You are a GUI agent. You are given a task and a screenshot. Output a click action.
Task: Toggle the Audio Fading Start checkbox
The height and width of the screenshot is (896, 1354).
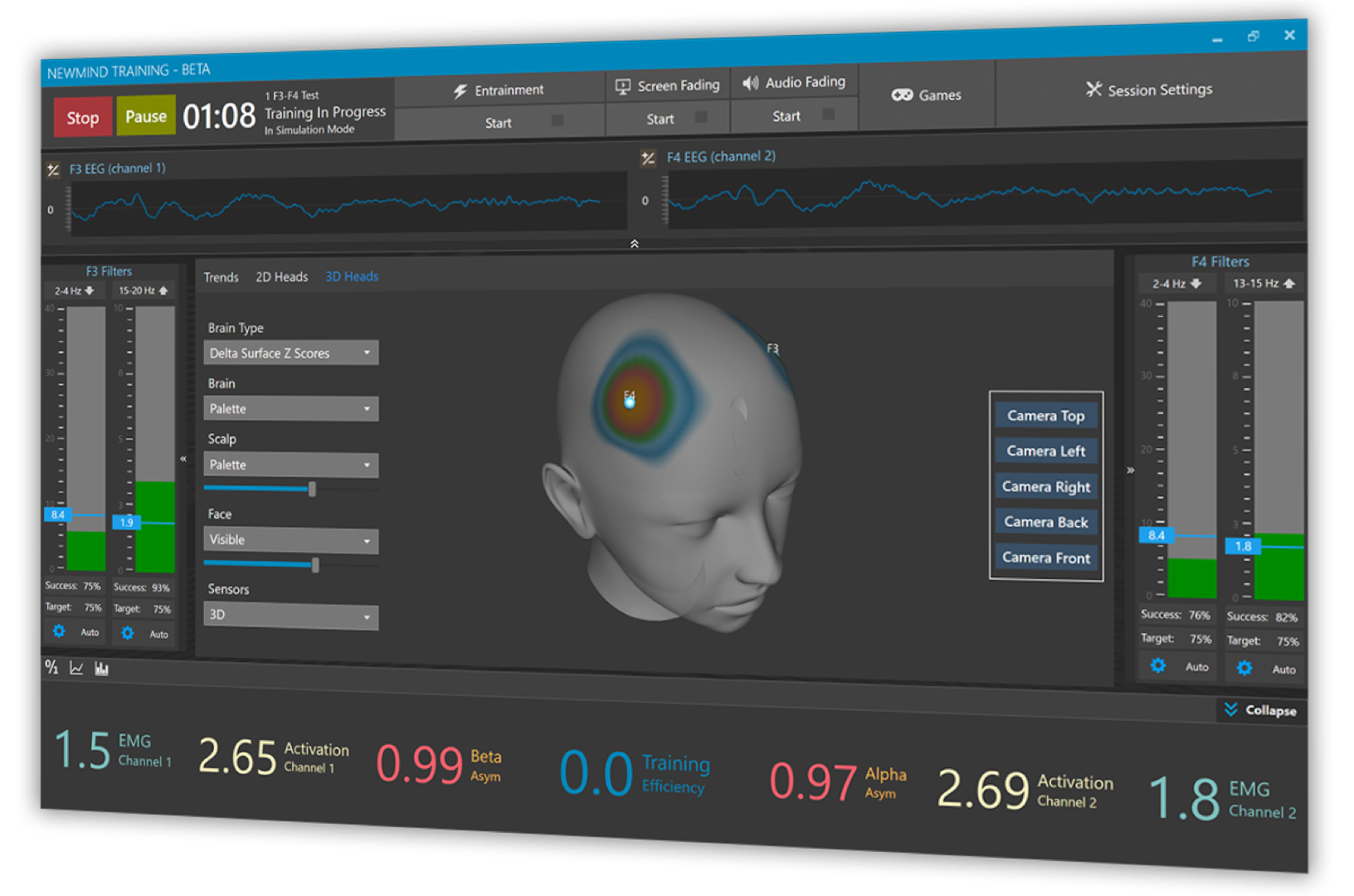click(828, 114)
